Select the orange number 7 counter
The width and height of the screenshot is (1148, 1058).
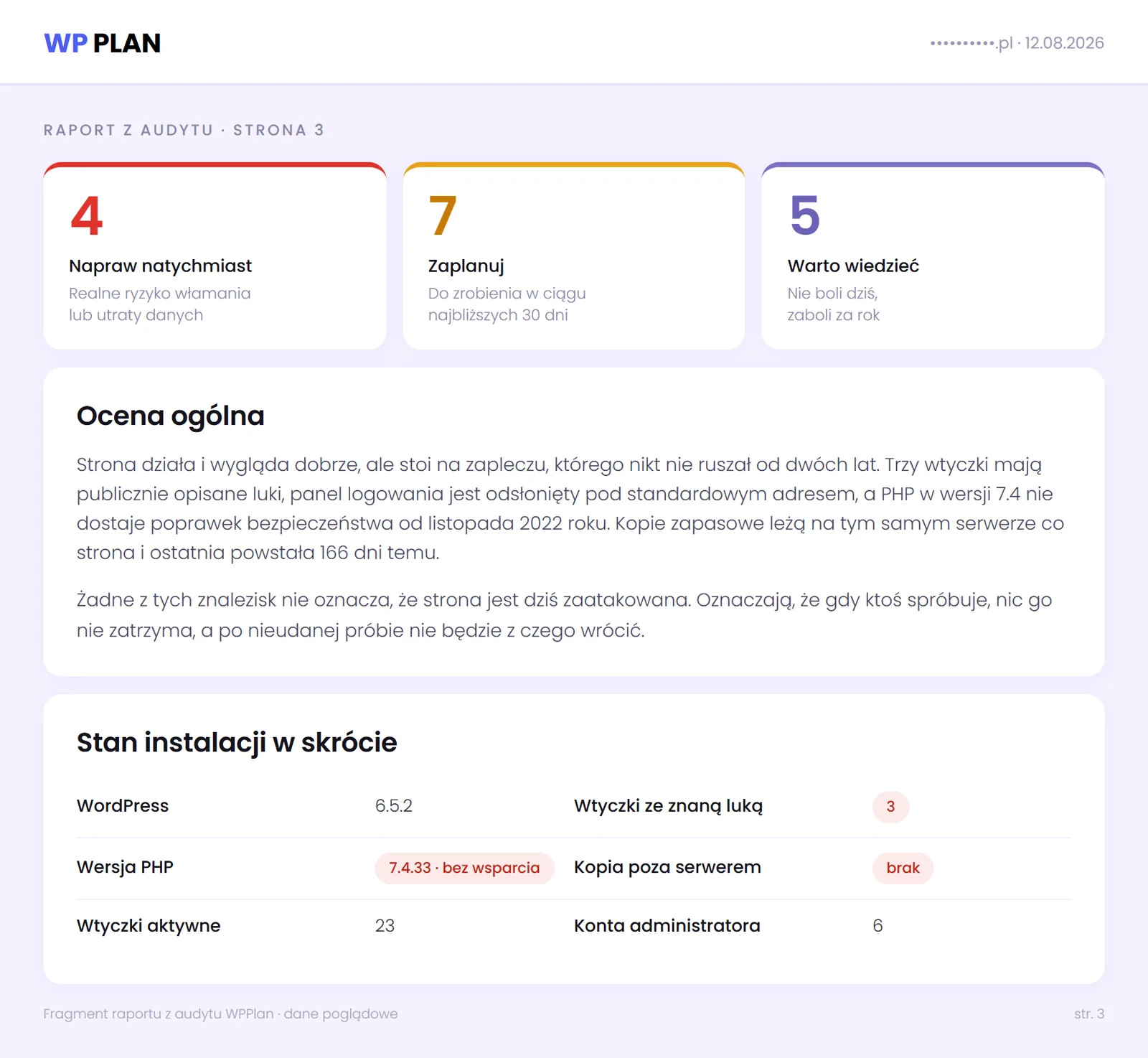[442, 215]
